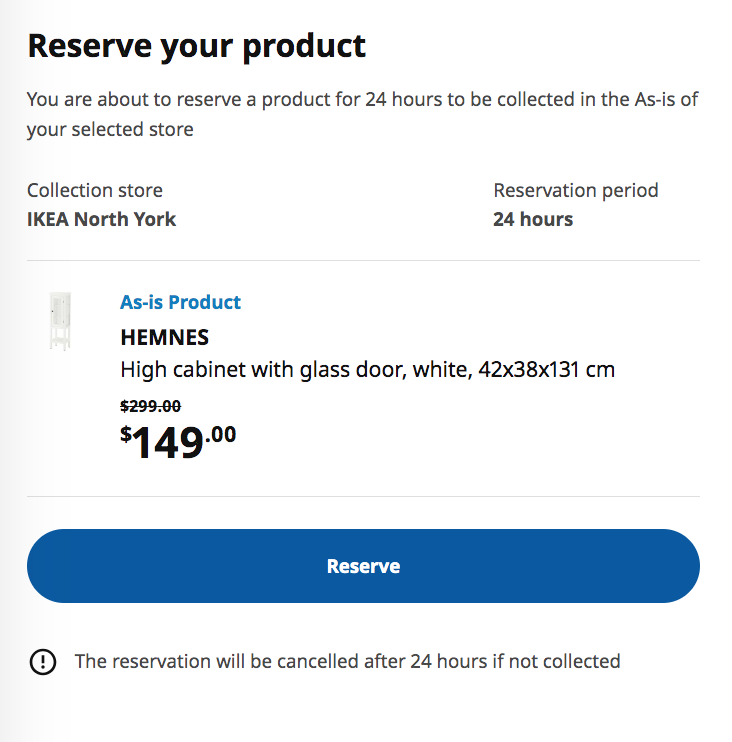Open the As-is Product link
The height and width of the screenshot is (742, 732).
click(x=180, y=302)
